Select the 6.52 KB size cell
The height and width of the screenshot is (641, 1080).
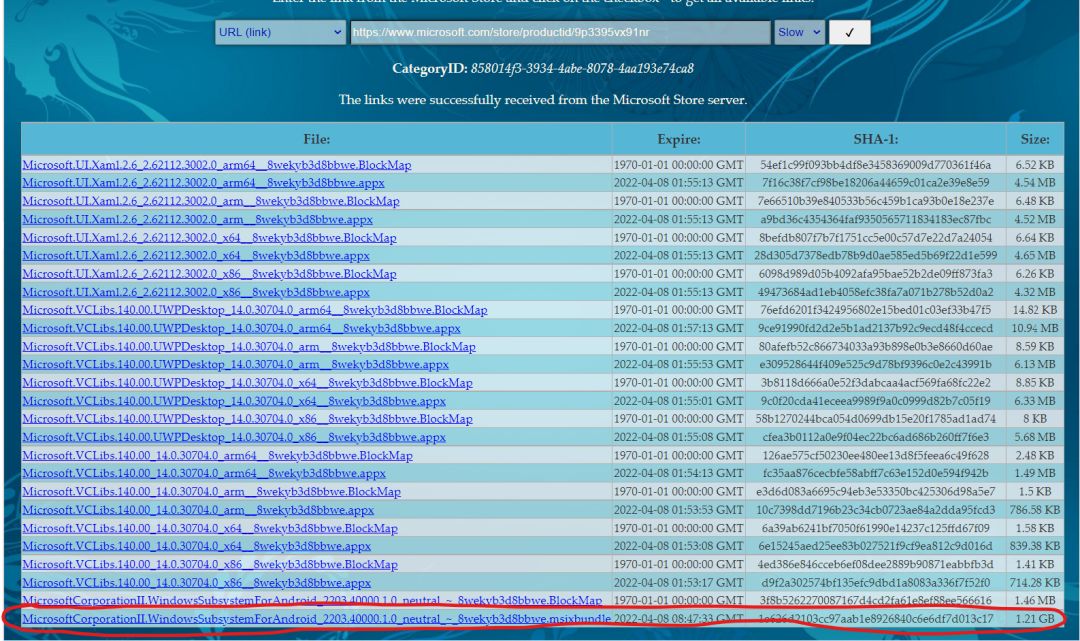1035,165
